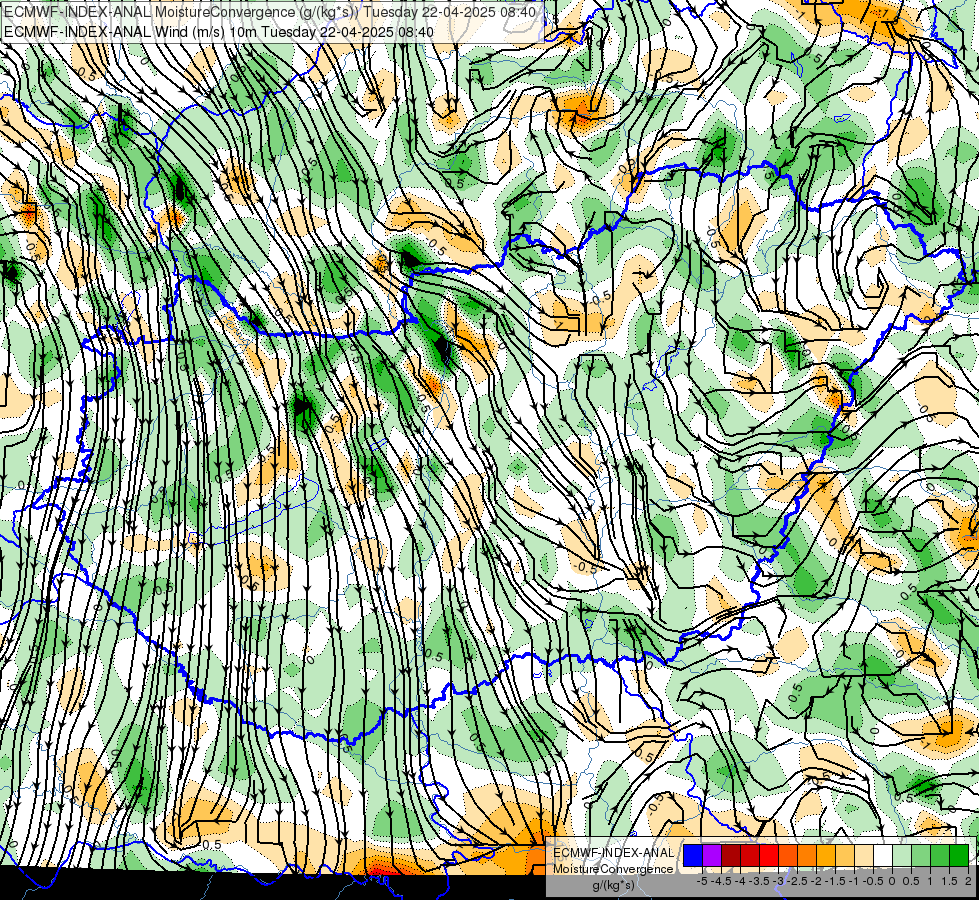
Task: Click the purple legend swatch between -5 and -4.5
Action: click(712, 855)
